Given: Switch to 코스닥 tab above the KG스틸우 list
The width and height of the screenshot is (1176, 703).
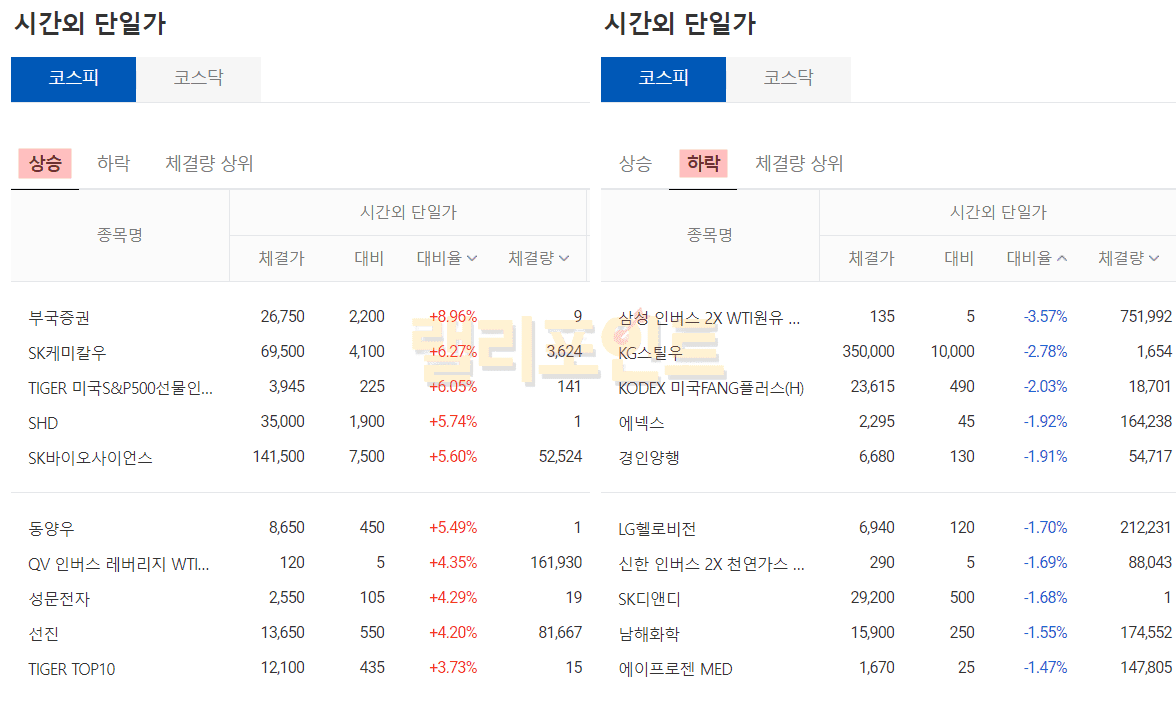Looking at the screenshot, I should tap(788, 78).
